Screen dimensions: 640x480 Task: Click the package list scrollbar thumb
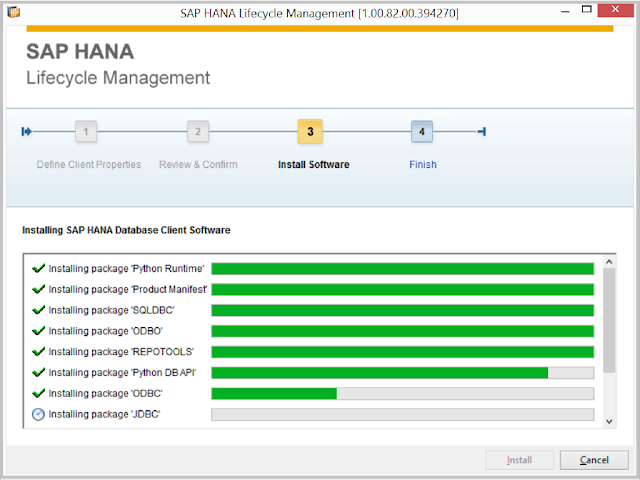(x=609, y=320)
